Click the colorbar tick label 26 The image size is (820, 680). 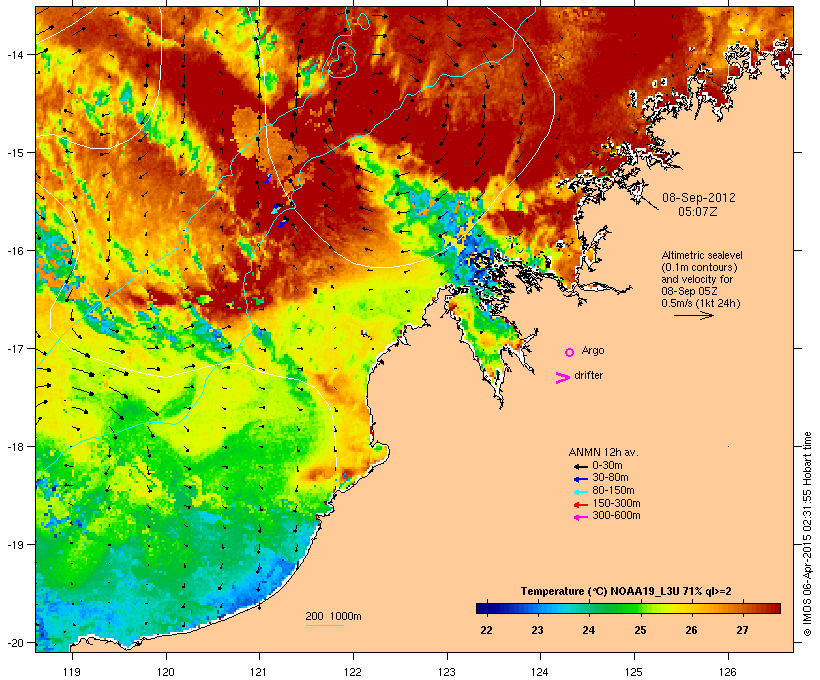coord(691,630)
